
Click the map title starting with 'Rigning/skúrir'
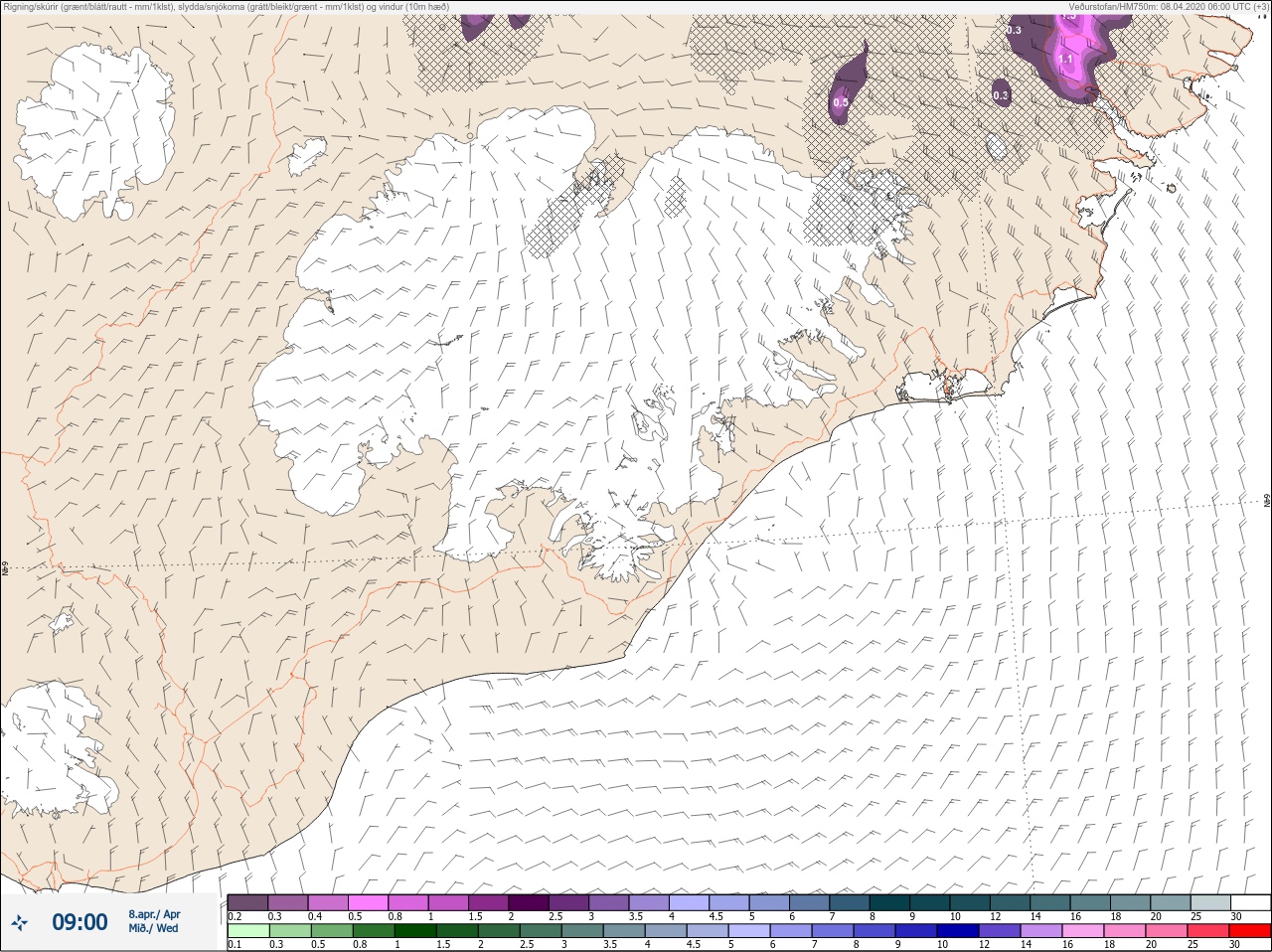pyautogui.click(x=227, y=6)
